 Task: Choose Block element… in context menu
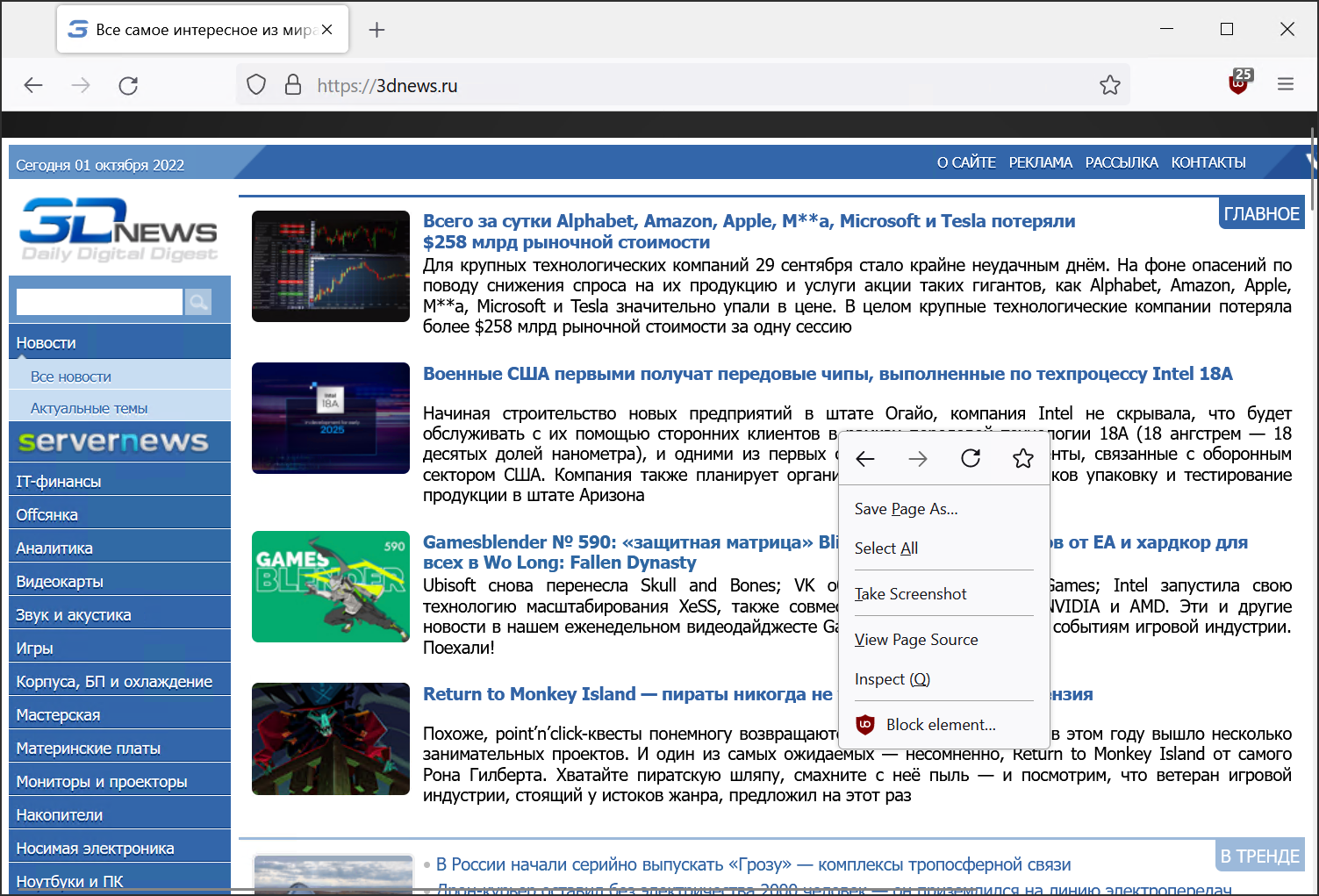pyautogui.click(x=944, y=725)
